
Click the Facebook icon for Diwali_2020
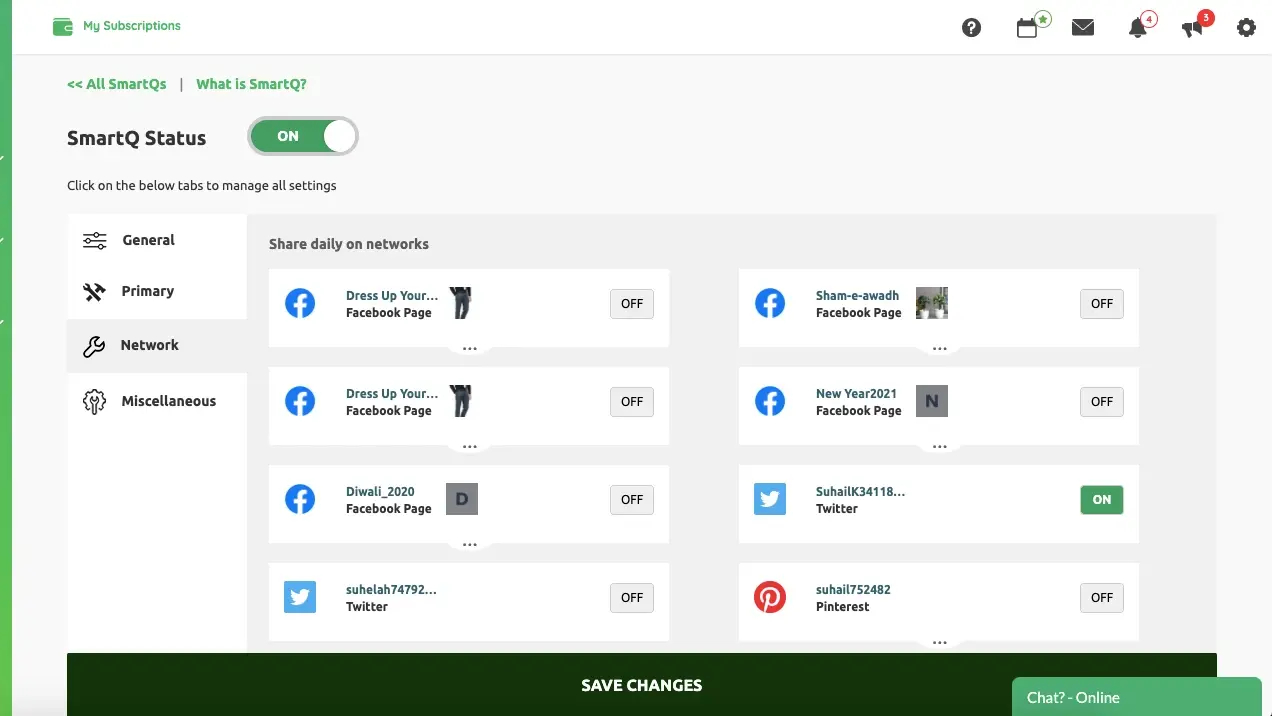[300, 499]
